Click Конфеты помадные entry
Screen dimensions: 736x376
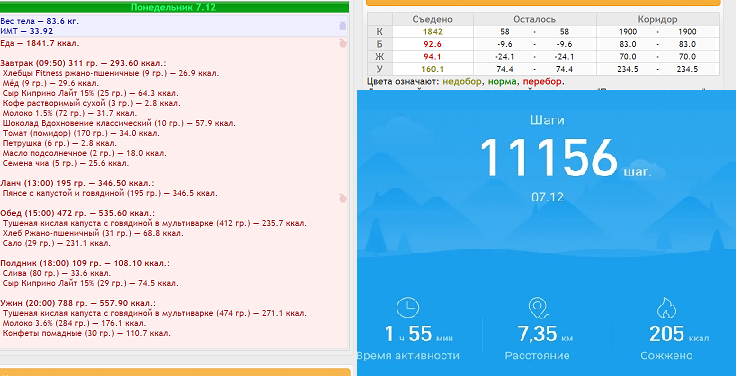pyautogui.click(x=86, y=333)
